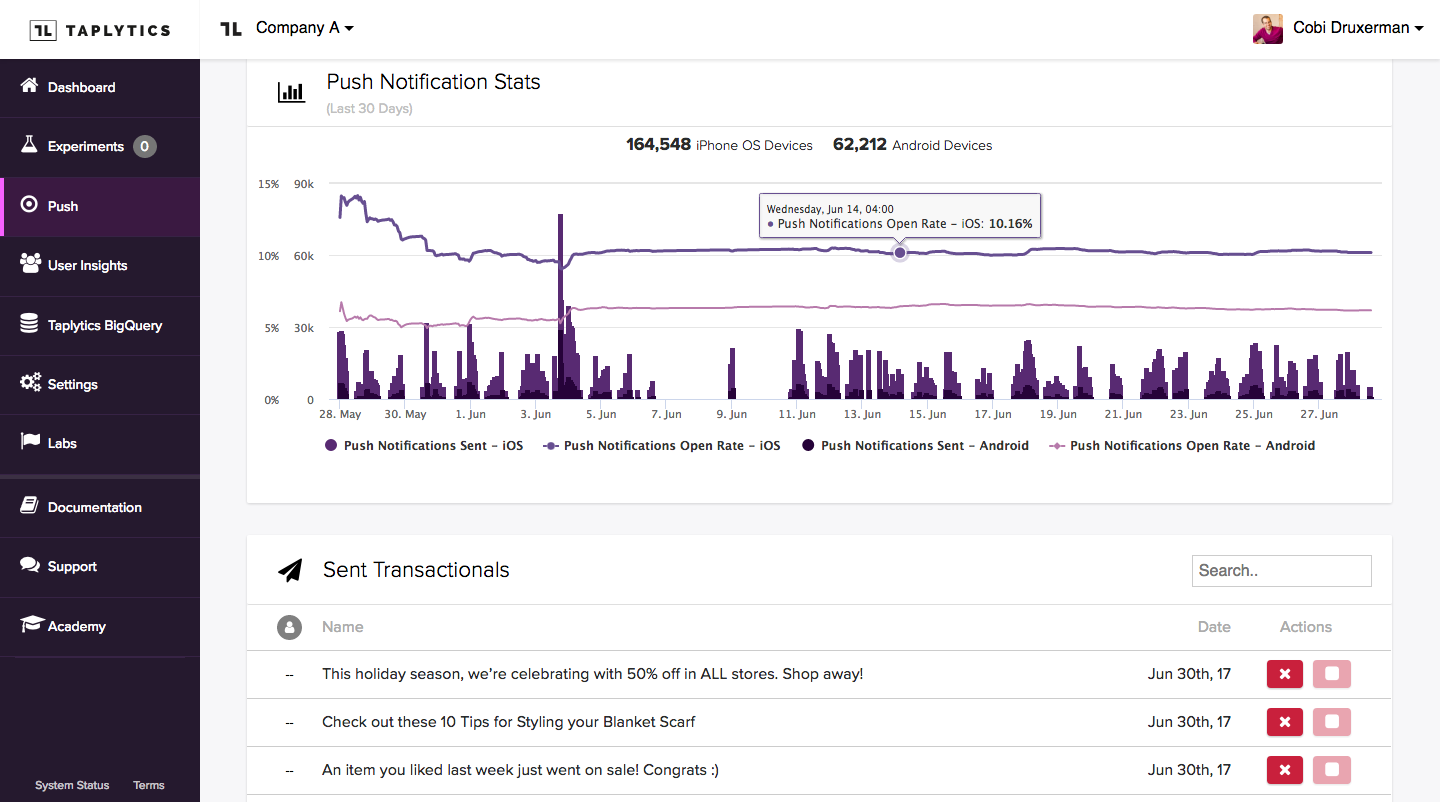Screen dimensions: 1440x802
Task: Expand the Company A dropdown
Action: pos(304,28)
